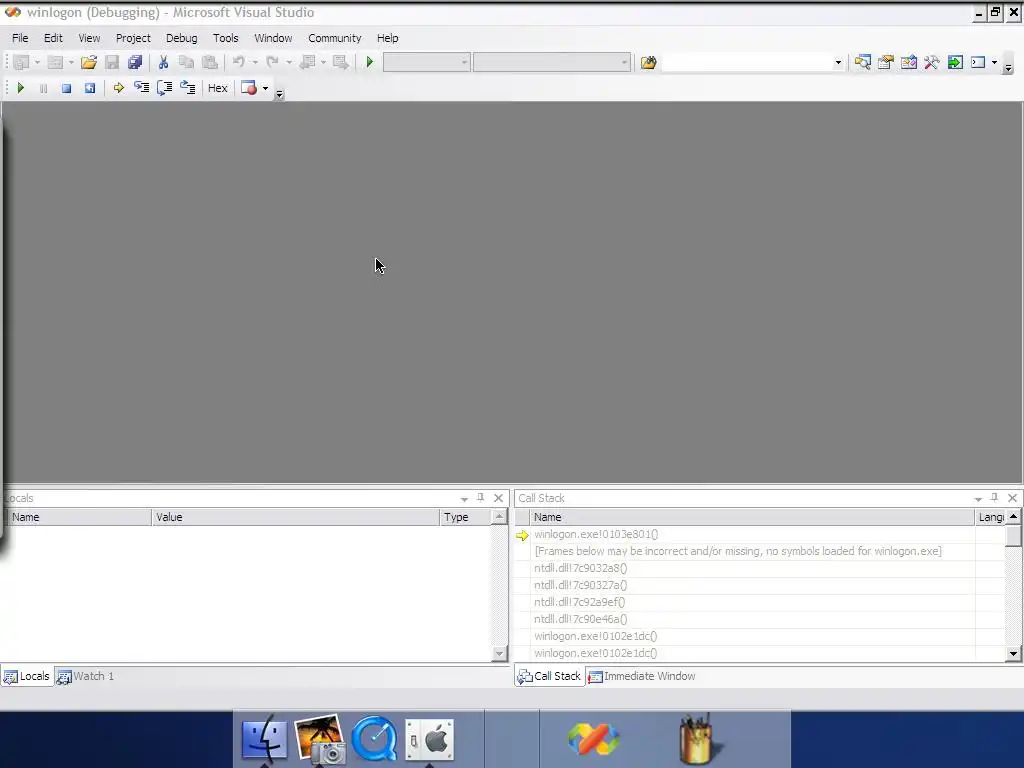
Task: Switch to the Immediate Window tab
Action: click(642, 677)
